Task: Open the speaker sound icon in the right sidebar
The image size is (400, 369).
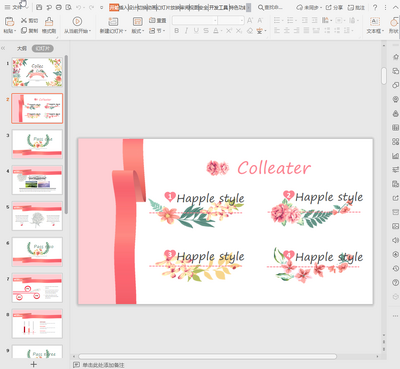Action: 395,240
